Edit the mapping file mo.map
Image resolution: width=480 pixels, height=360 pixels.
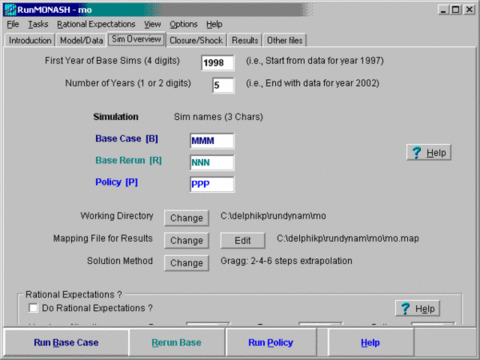pos(242,240)
